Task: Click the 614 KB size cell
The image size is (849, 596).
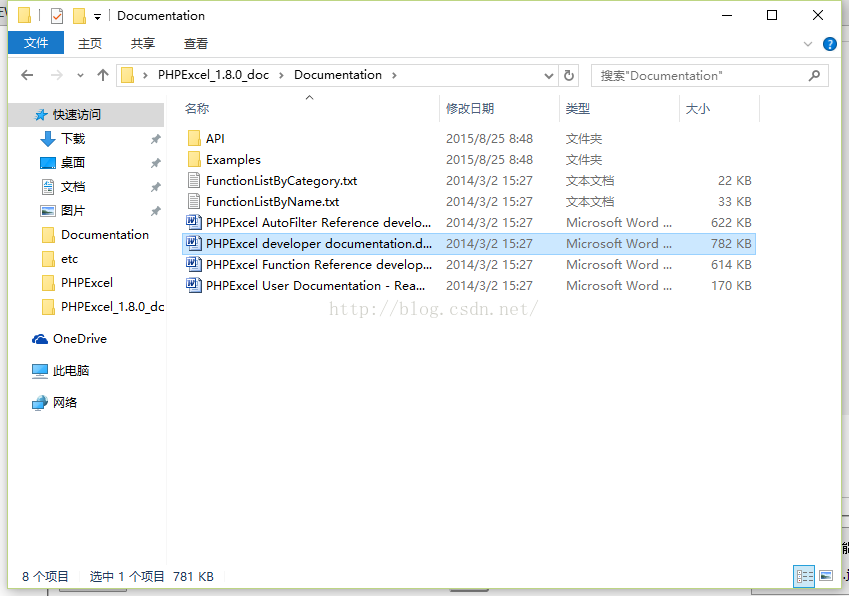Action: coord(731,265)
